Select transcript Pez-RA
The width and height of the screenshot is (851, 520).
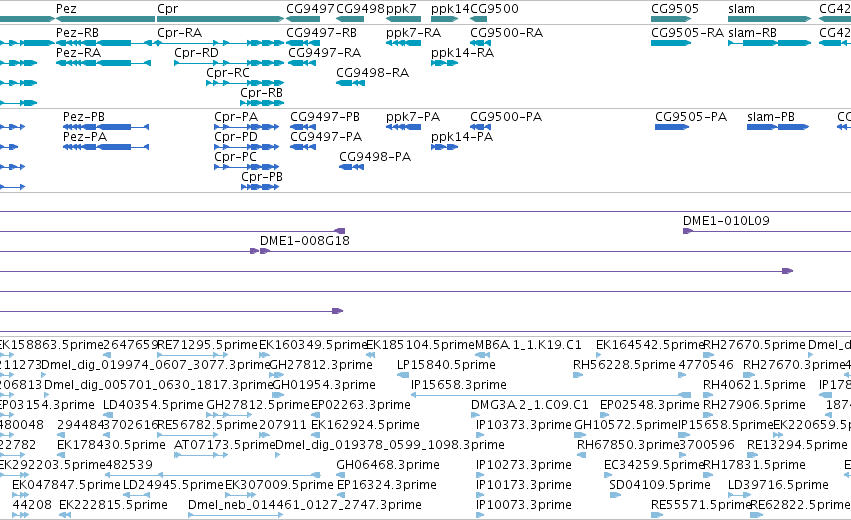click(x=103, y=63)
